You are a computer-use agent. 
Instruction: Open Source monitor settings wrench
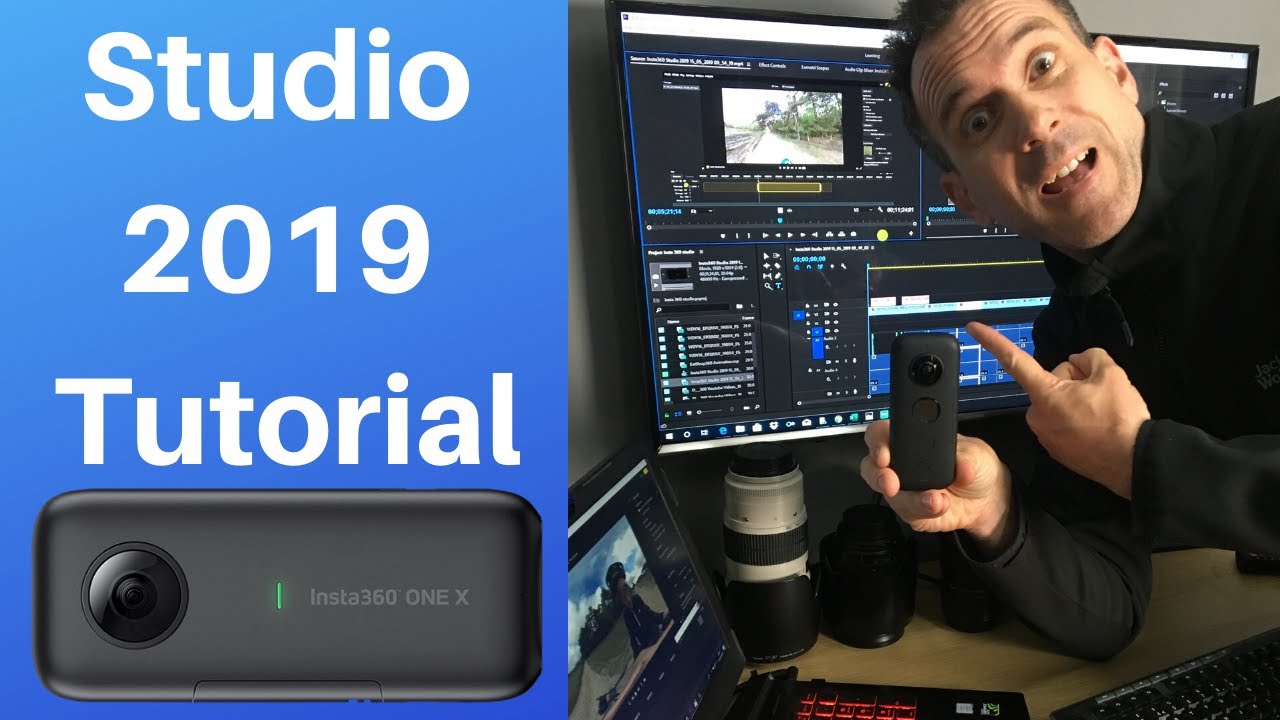(880, 210)
